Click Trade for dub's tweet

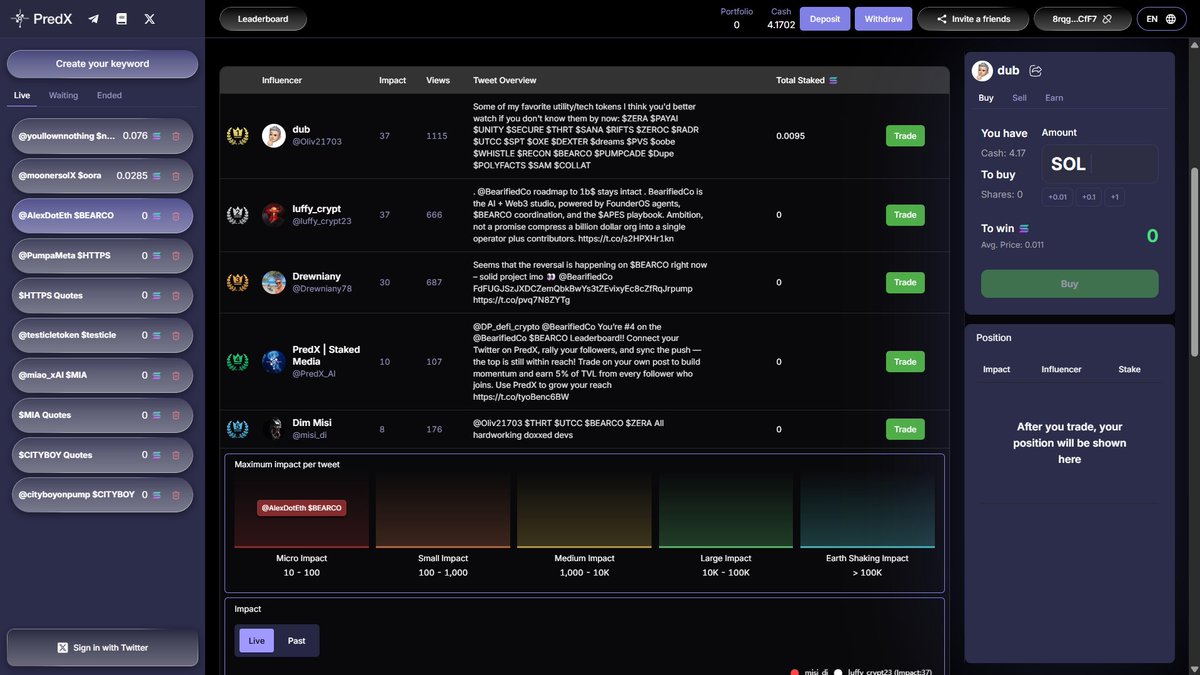point(905,136)
